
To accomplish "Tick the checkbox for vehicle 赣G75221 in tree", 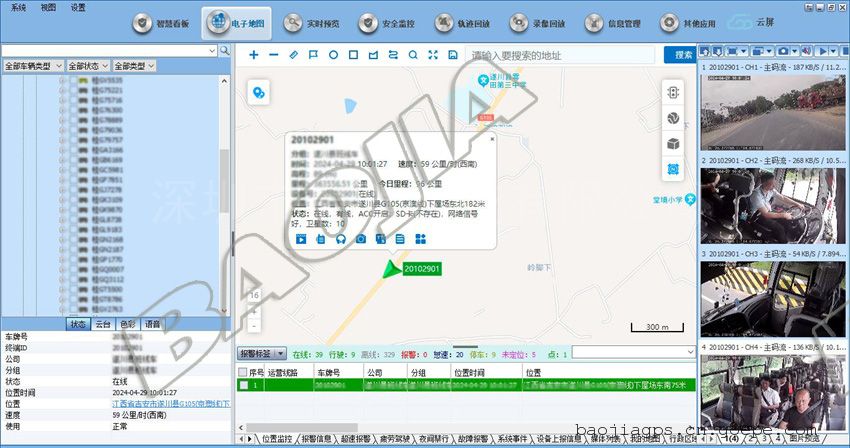I will pyautogui.click(x=71, y=91).
